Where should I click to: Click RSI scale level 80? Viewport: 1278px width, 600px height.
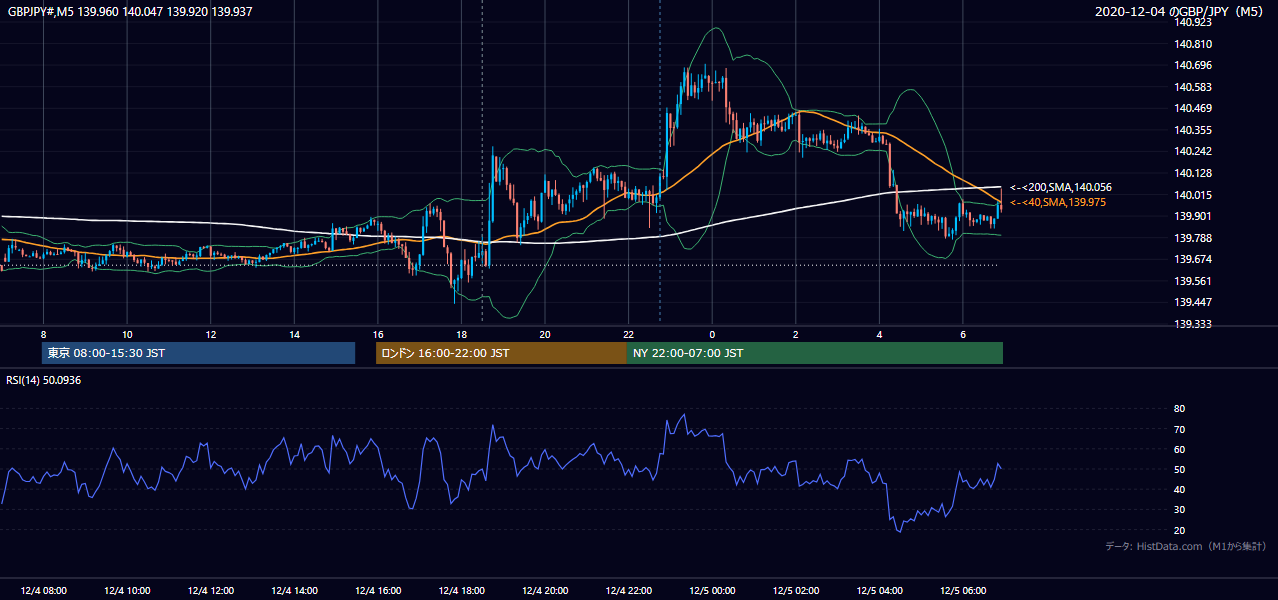pos(1179,409)
